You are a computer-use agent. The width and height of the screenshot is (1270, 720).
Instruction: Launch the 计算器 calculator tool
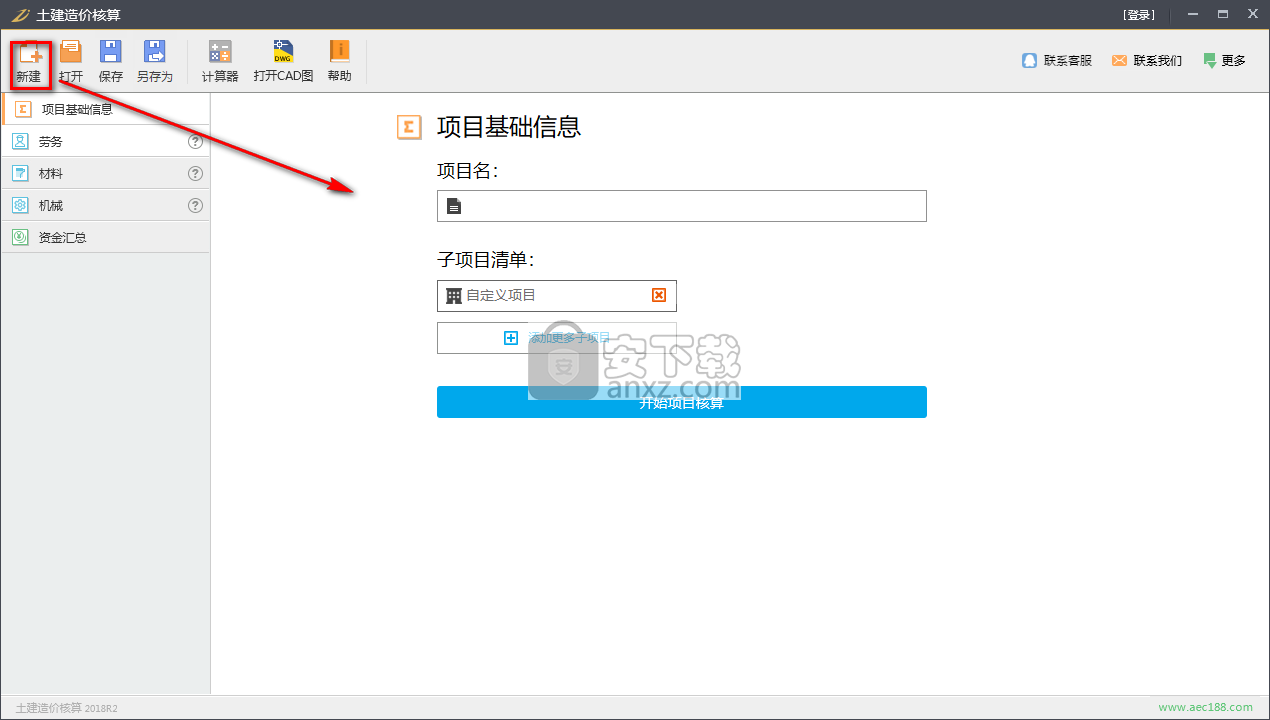click(x=220, y=62)
